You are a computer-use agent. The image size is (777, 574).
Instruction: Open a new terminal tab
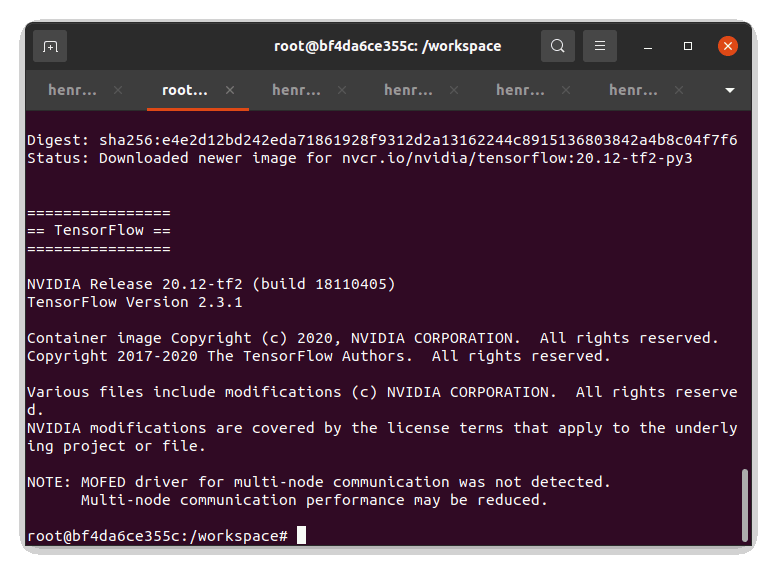click(50, 46)
